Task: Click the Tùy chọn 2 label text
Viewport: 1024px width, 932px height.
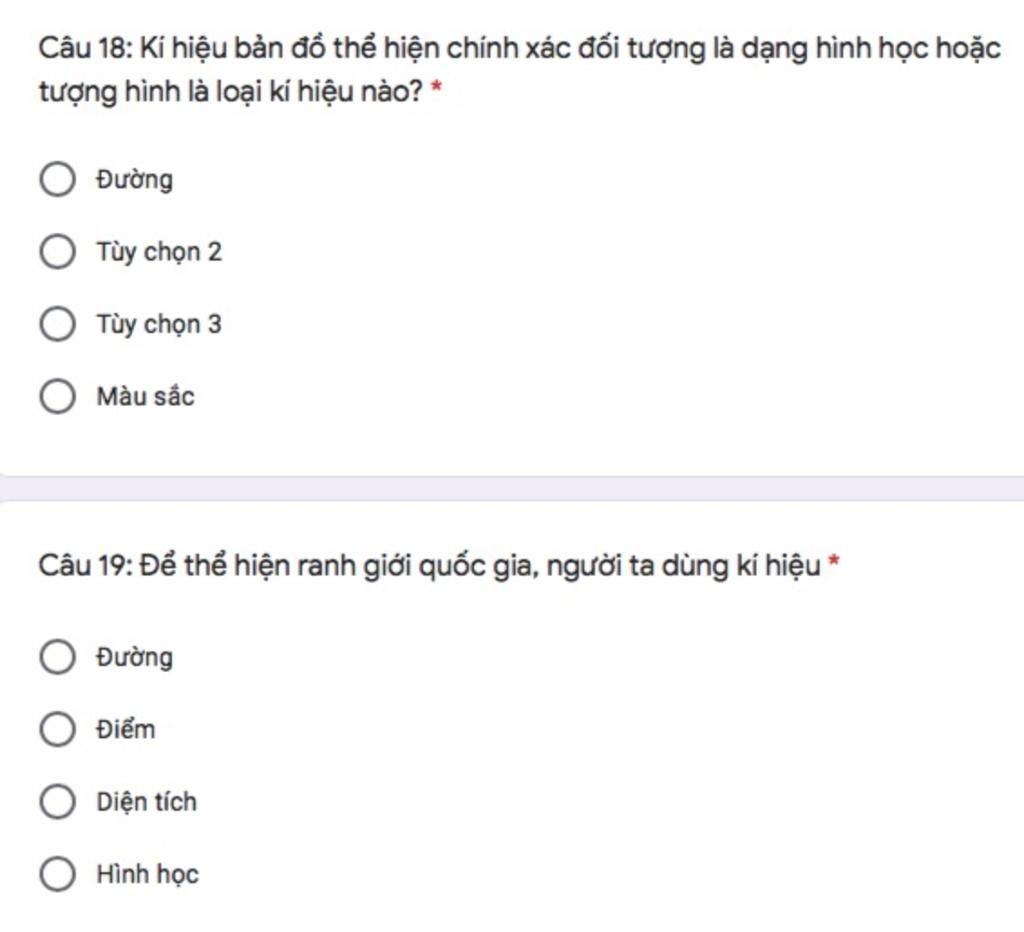Action: [x=159, y=253]
